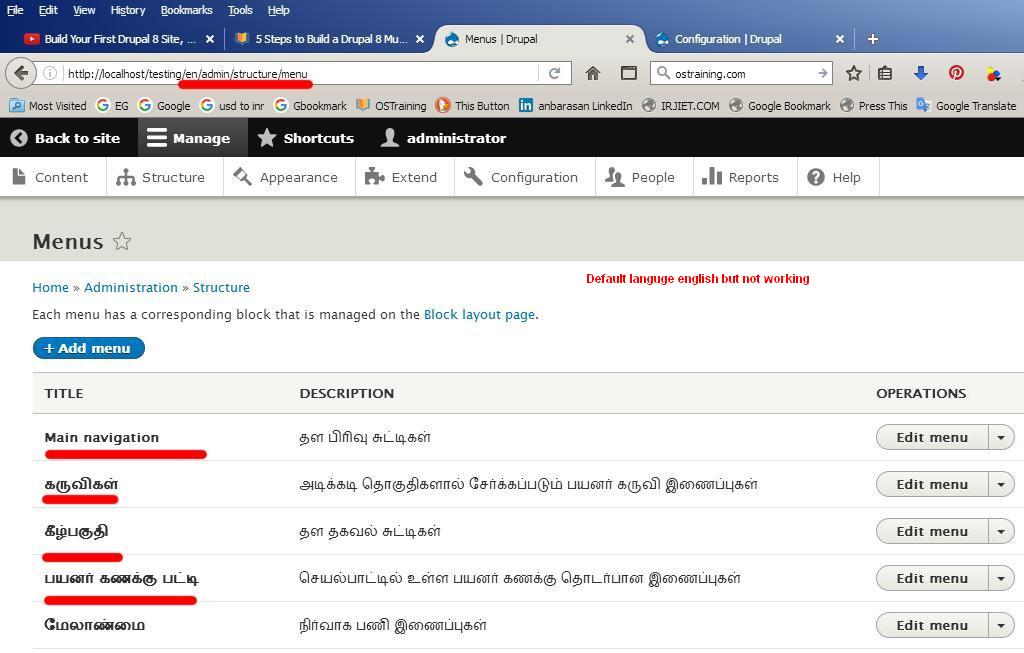Select the People admin icon
This screenshot has width=1024, height=653.
[x=615, y=177]
